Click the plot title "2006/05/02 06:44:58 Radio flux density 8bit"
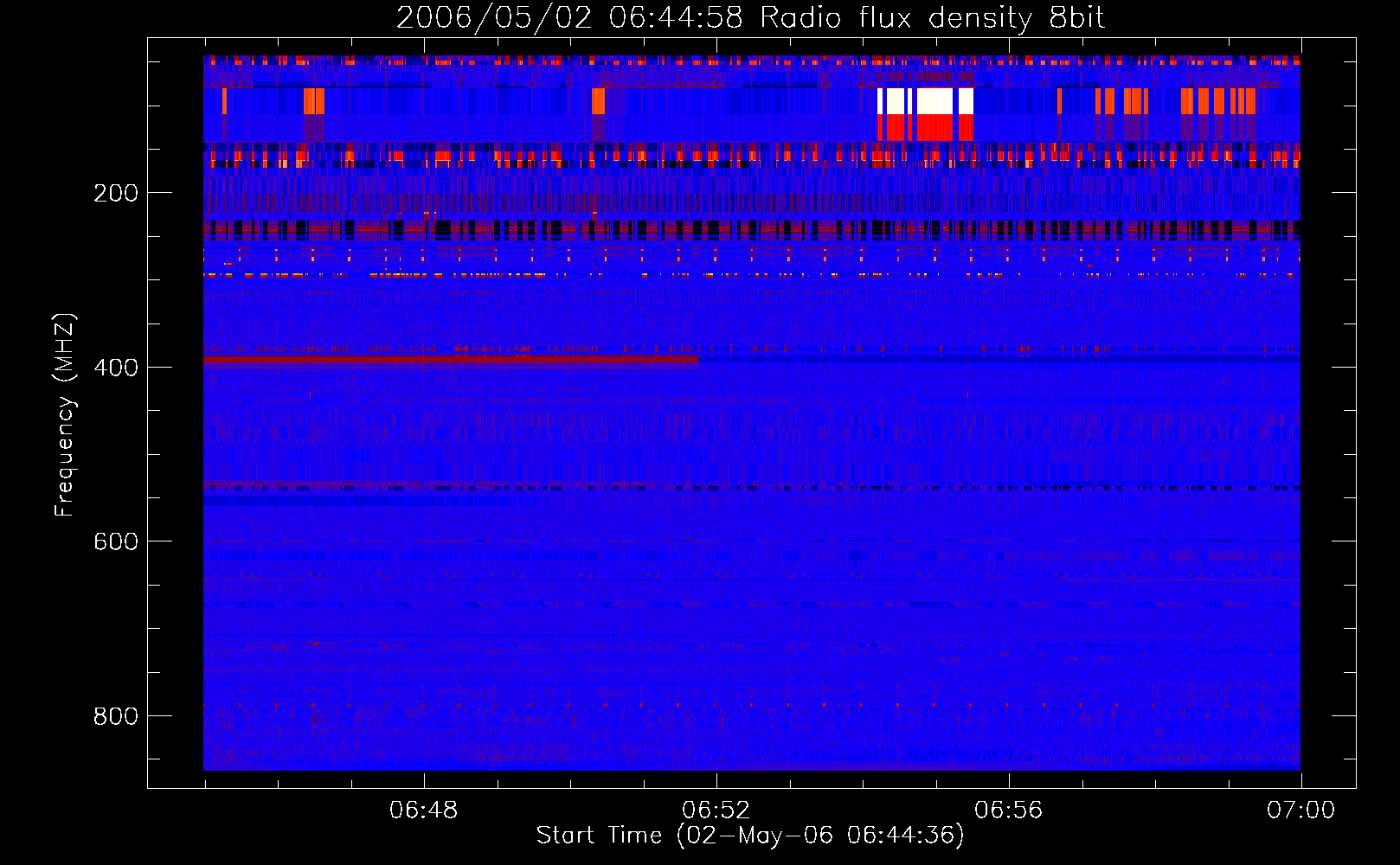 point(750,18)
